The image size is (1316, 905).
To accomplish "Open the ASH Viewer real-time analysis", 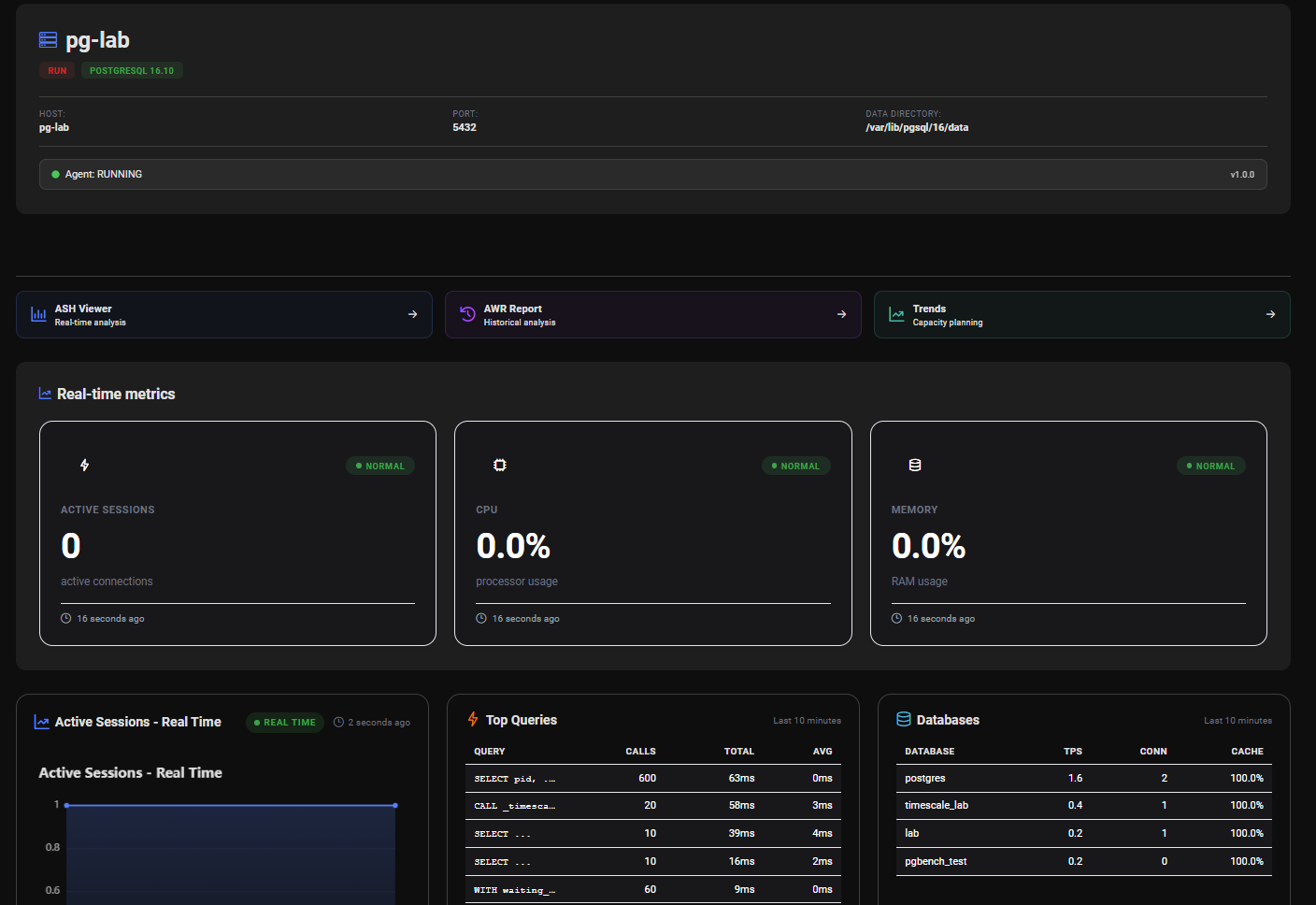I will point(224,314).
